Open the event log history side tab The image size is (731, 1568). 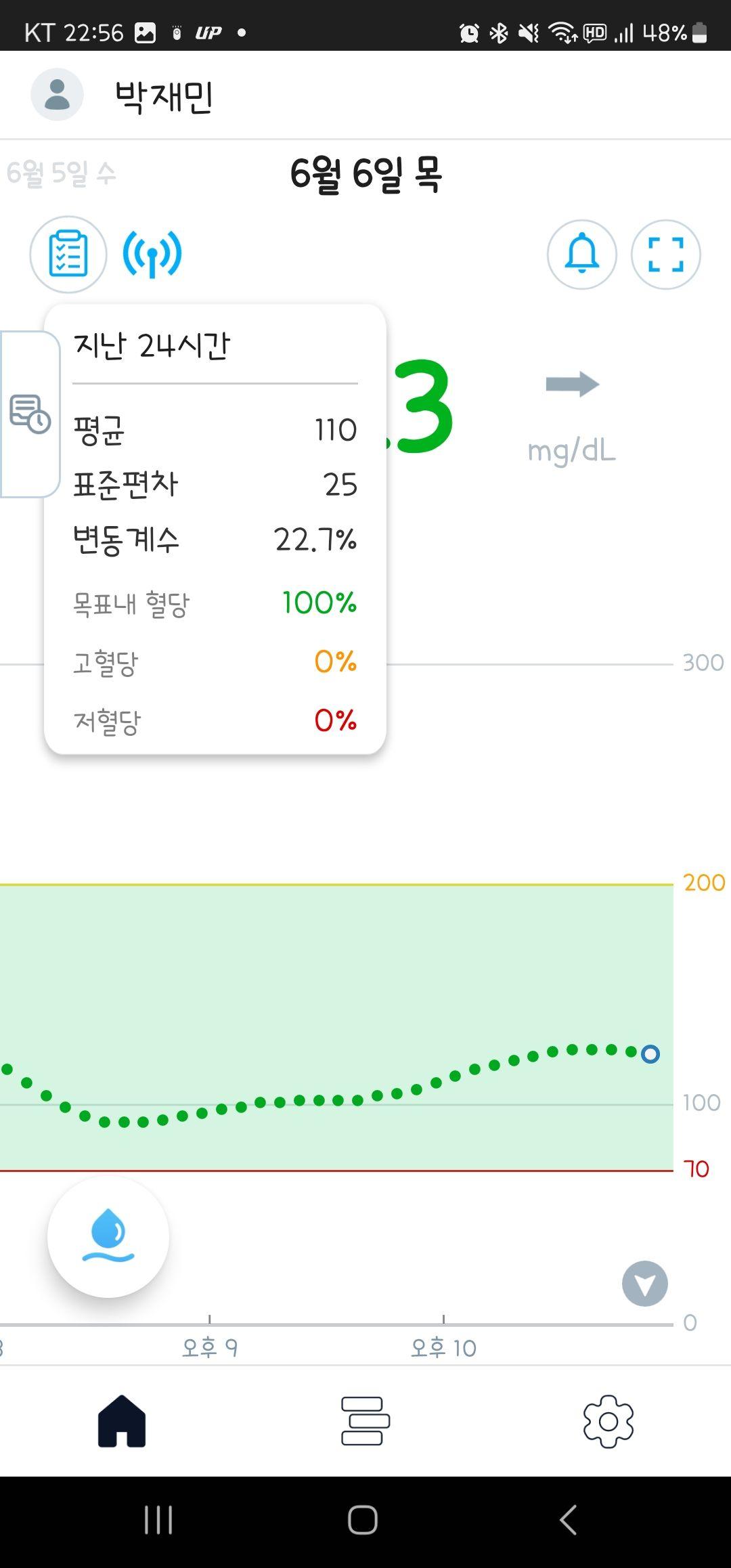coord(30,414)
